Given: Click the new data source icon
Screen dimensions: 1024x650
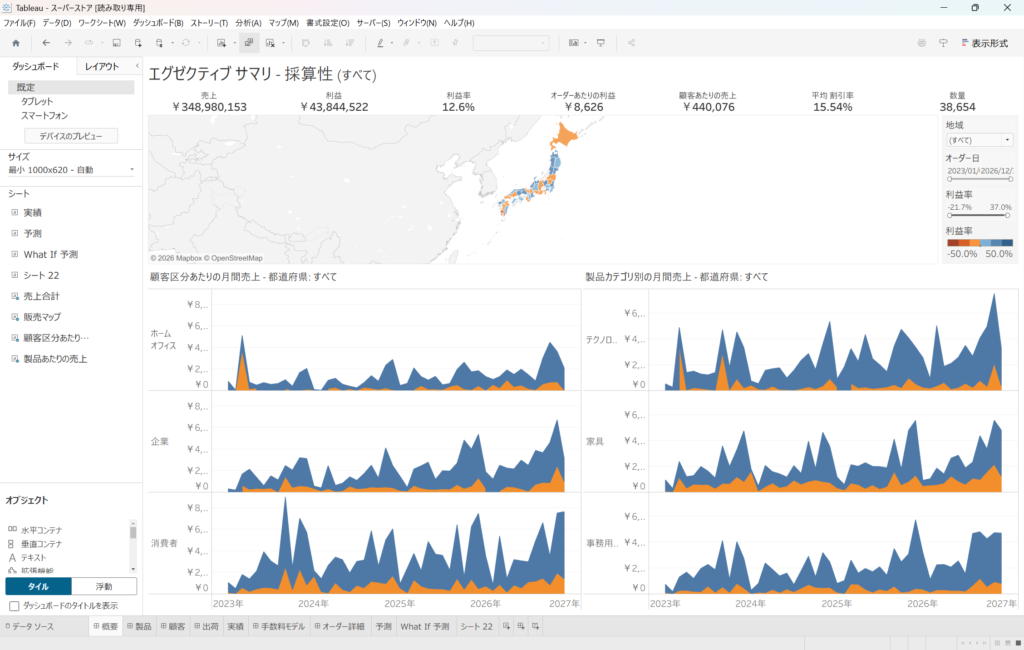Looking at the screenshot, I should (x=138, y=43).
